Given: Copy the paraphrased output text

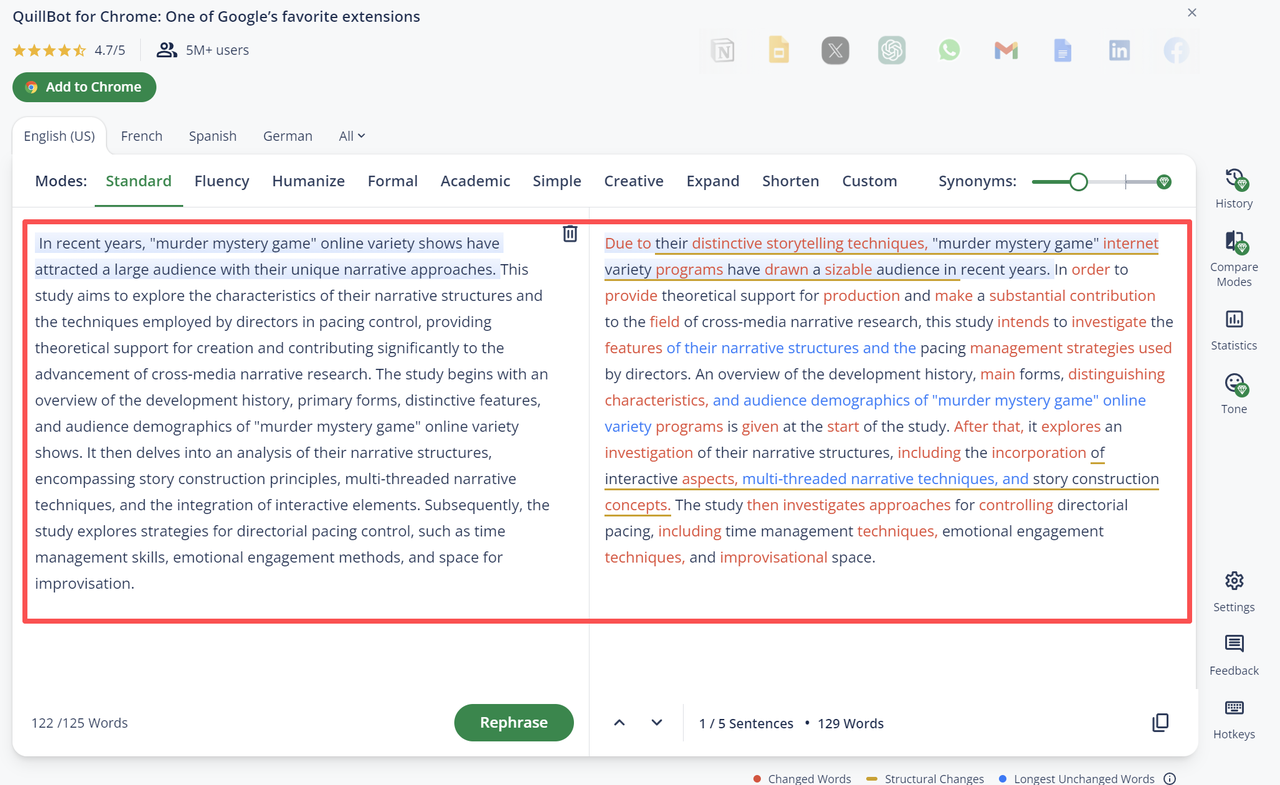Looking at the screenshot, I should [x=1160, y=723].
